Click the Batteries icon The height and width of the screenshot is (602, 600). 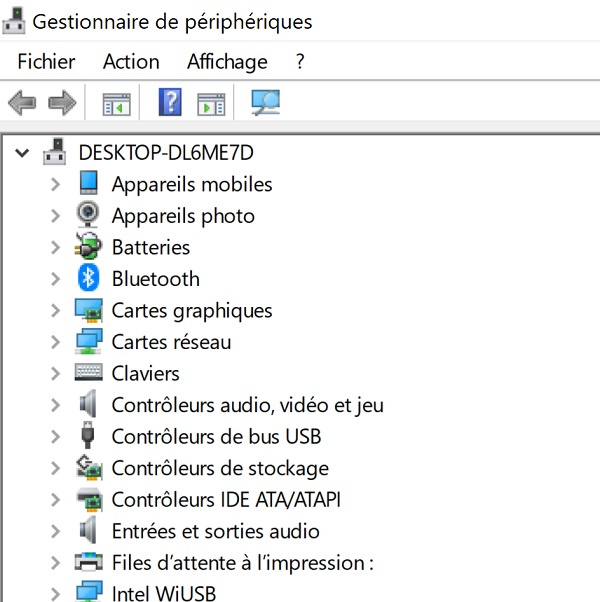tap(88, 246)
